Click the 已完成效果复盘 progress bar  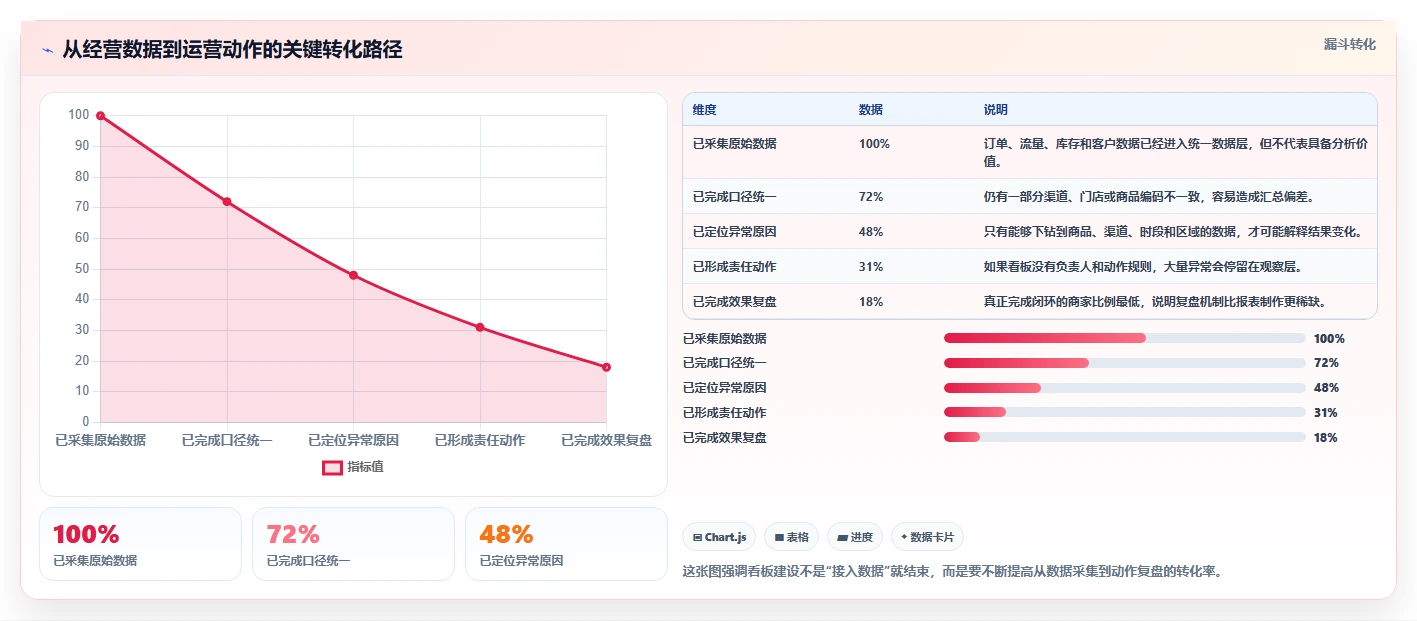click(1125, 437)
